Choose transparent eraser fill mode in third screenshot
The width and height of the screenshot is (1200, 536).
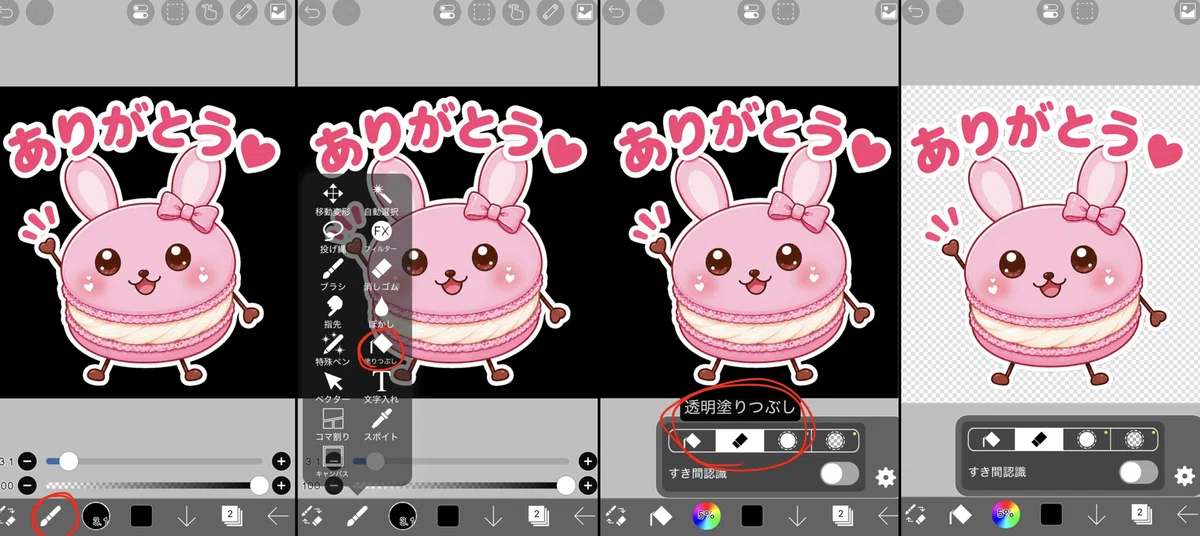coord(739,439)
